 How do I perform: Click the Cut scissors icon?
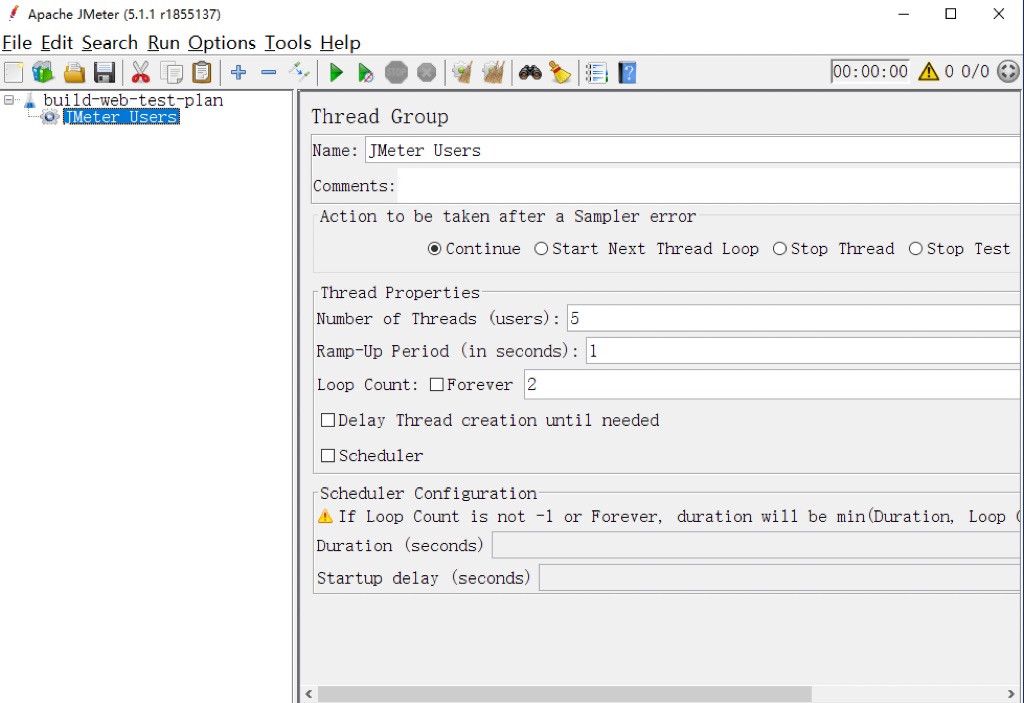(140, 72)
